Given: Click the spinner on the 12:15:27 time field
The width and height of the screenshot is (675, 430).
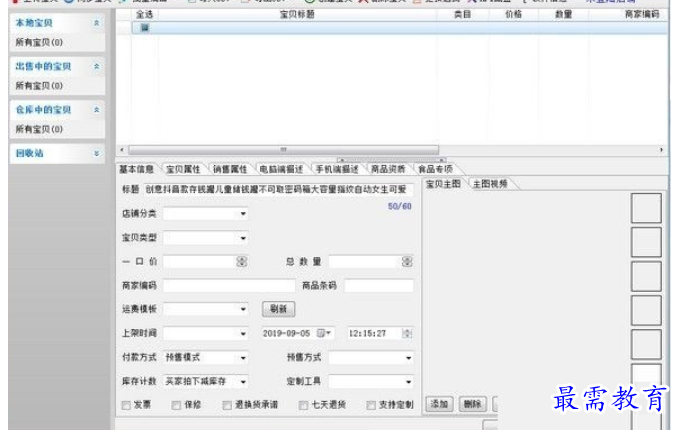Looking at the screenshot, I should [x=407, y=333].
